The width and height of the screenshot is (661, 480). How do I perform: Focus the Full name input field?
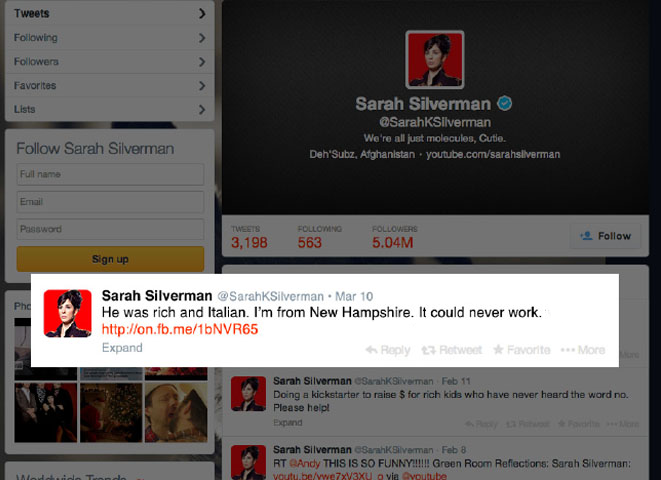[110, 174]
